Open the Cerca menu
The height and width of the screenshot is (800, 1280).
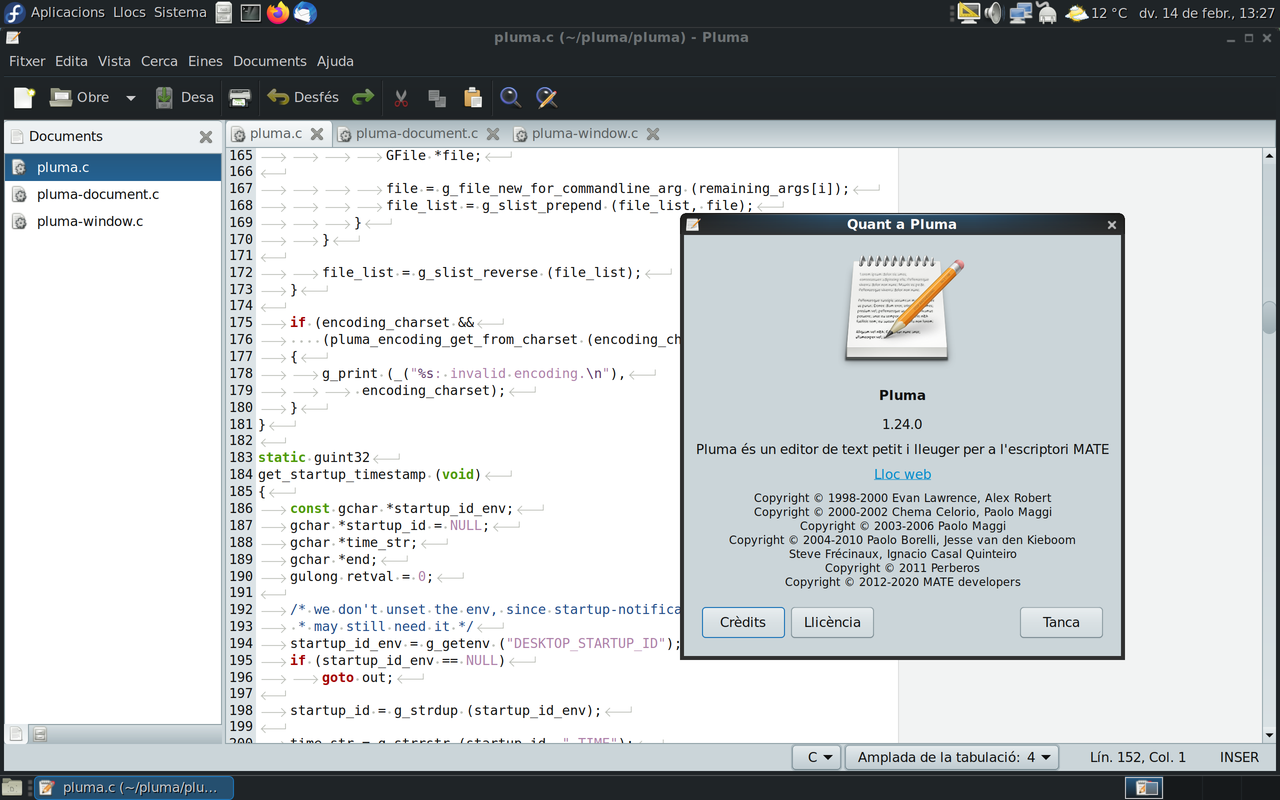(159, 61)
